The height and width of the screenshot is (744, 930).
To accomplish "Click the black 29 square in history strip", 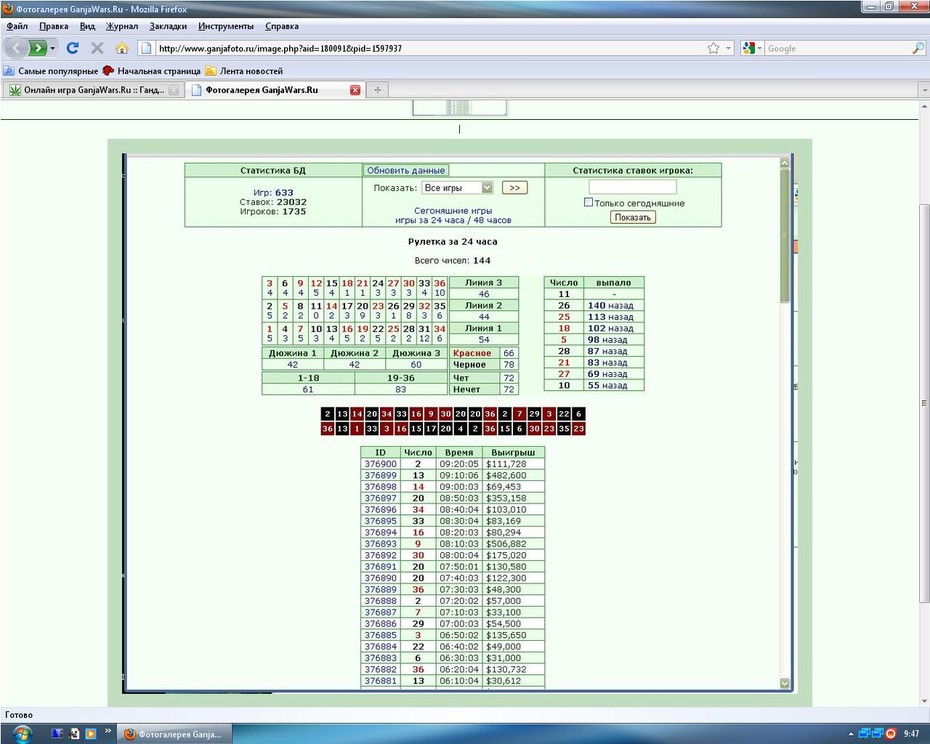I will [x=534, y=414].
